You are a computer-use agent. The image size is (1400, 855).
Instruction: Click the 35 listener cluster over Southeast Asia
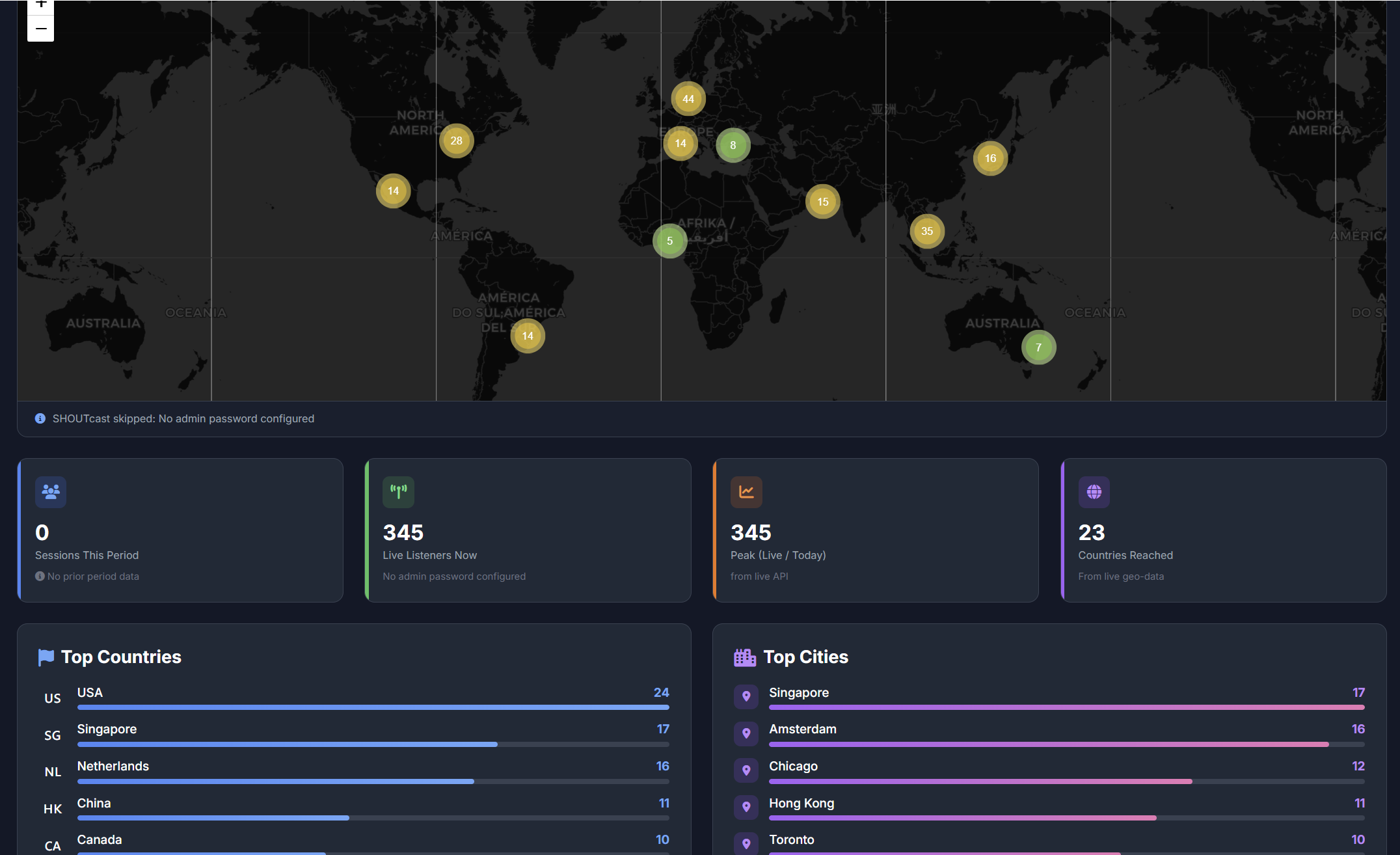[926, 230]
